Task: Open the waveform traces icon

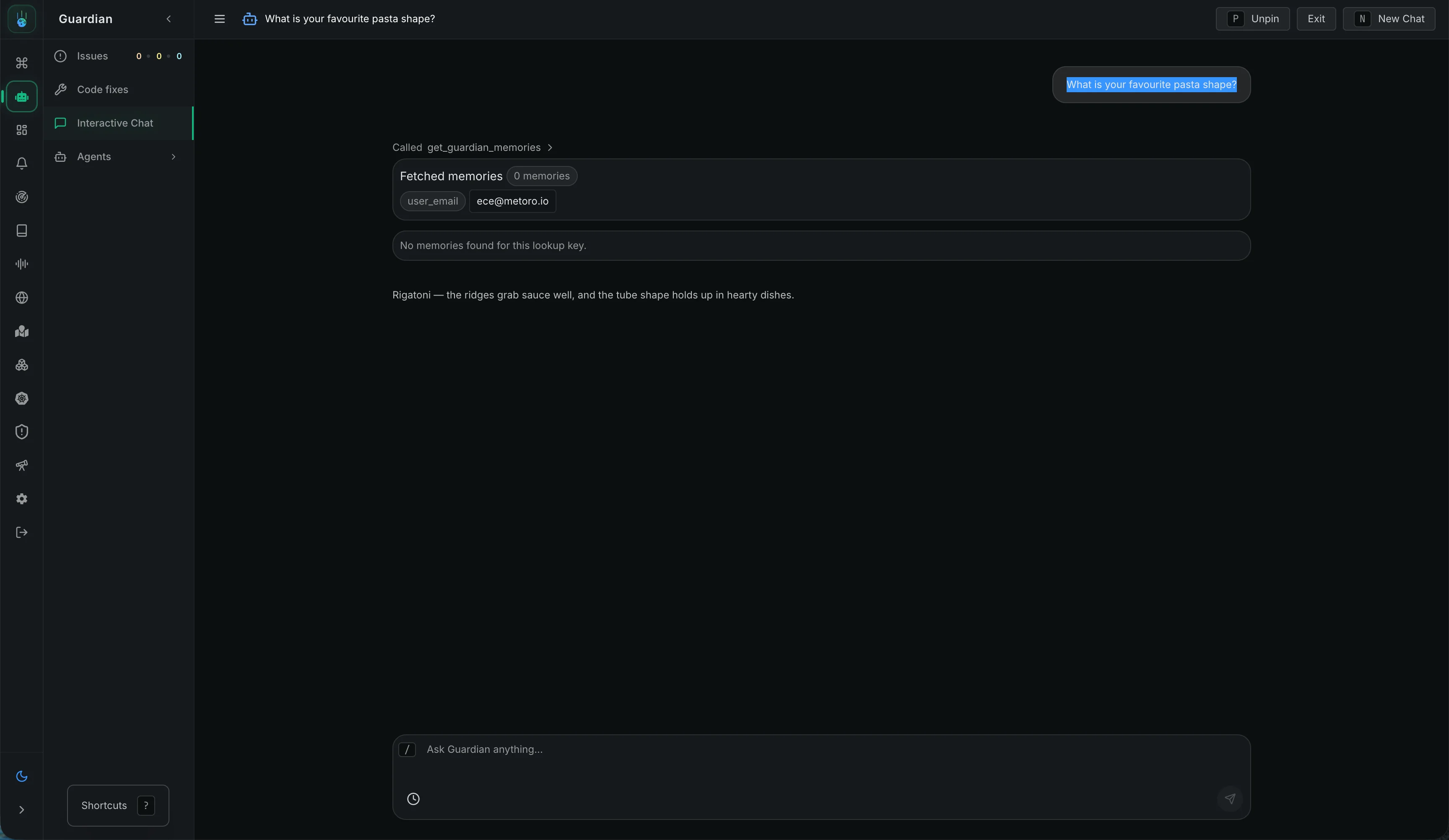Action: (22, 264)
